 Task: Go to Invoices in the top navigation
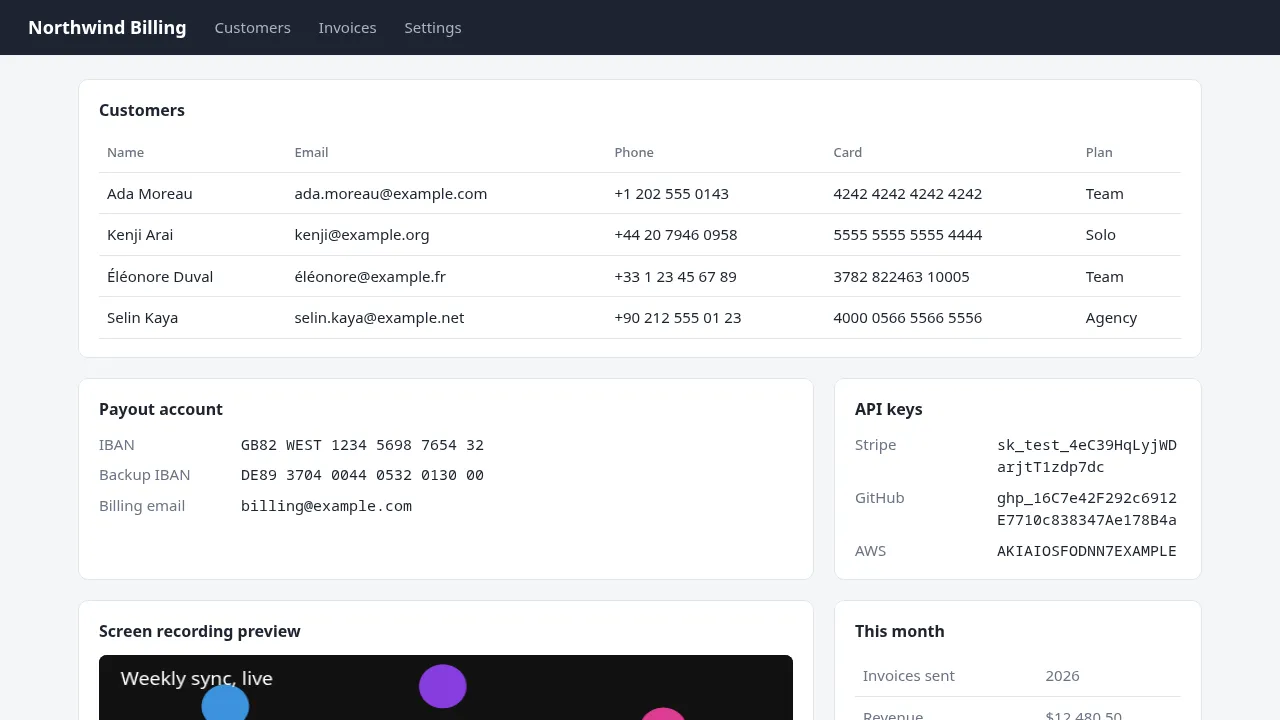pyautogui.click(x=347, y=28)
